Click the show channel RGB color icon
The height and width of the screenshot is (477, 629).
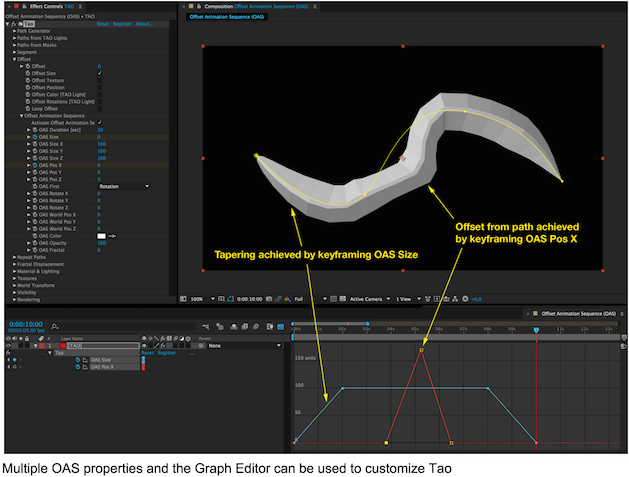coord(287,299)
